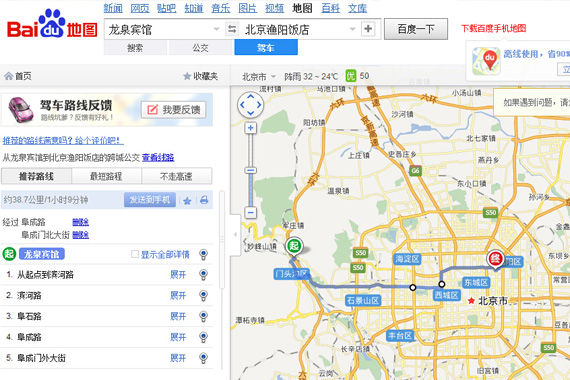This screenshot has width=570, height=380.
Task: Locate step 2 滨河路 on map
Action: (x=204, y=296)
